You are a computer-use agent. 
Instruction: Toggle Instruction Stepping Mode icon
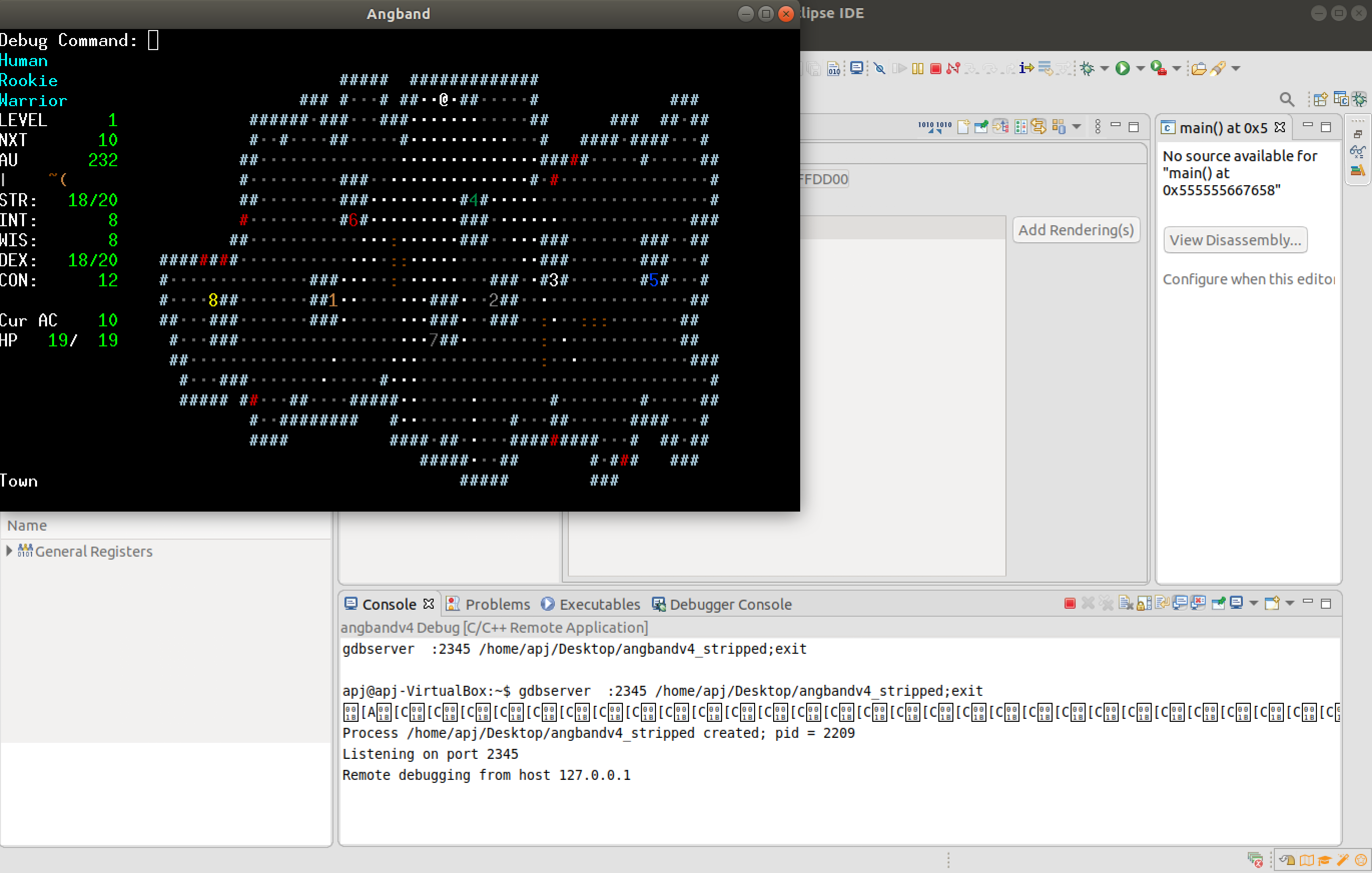coord(1026,69)
